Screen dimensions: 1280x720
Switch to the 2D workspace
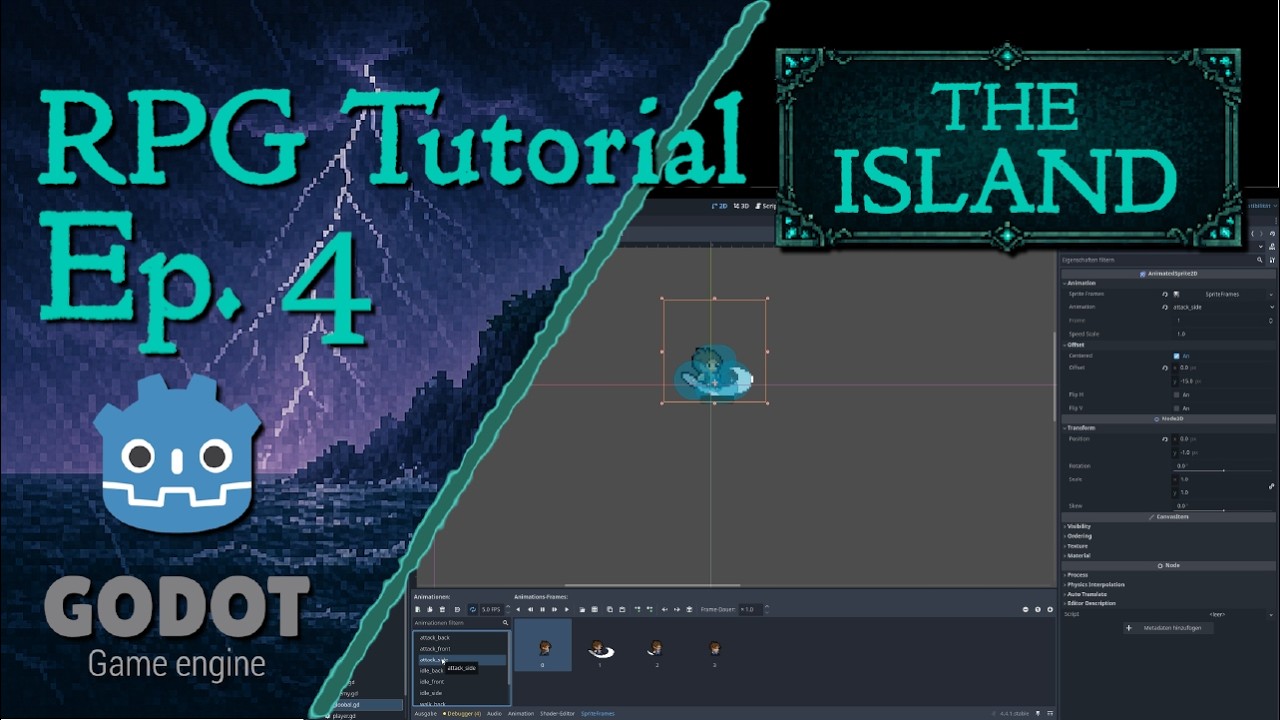pyautogui.click(x=719, y=206)
